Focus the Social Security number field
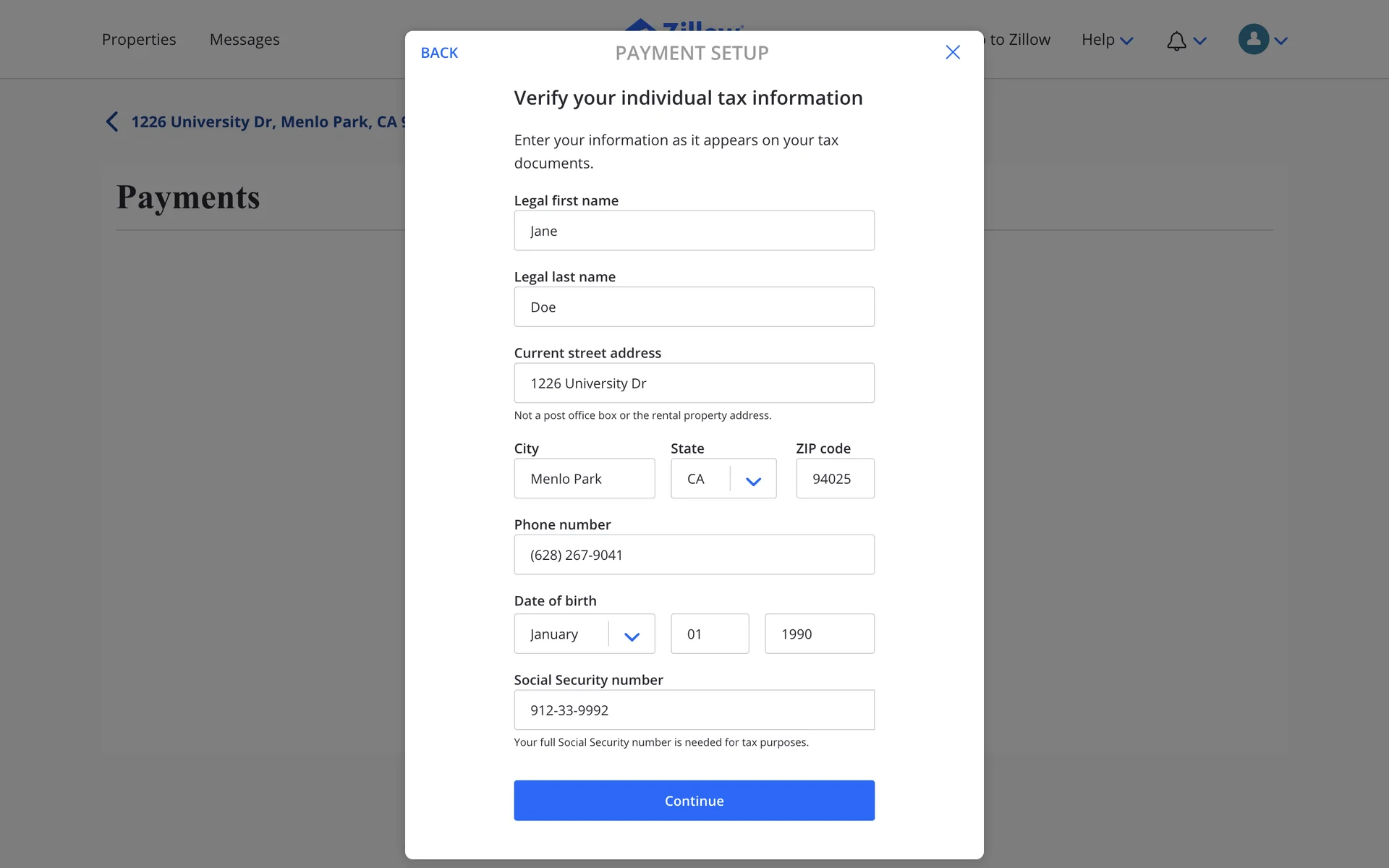 (x=694, y=710)
